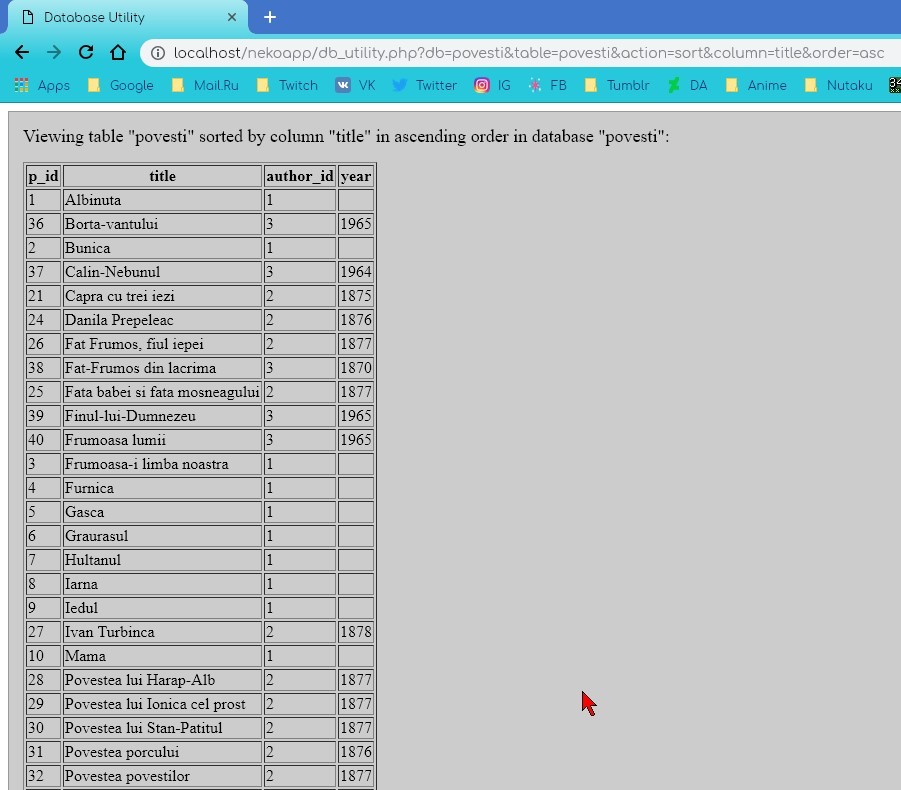Click the year column header

(x=356, y=176)
